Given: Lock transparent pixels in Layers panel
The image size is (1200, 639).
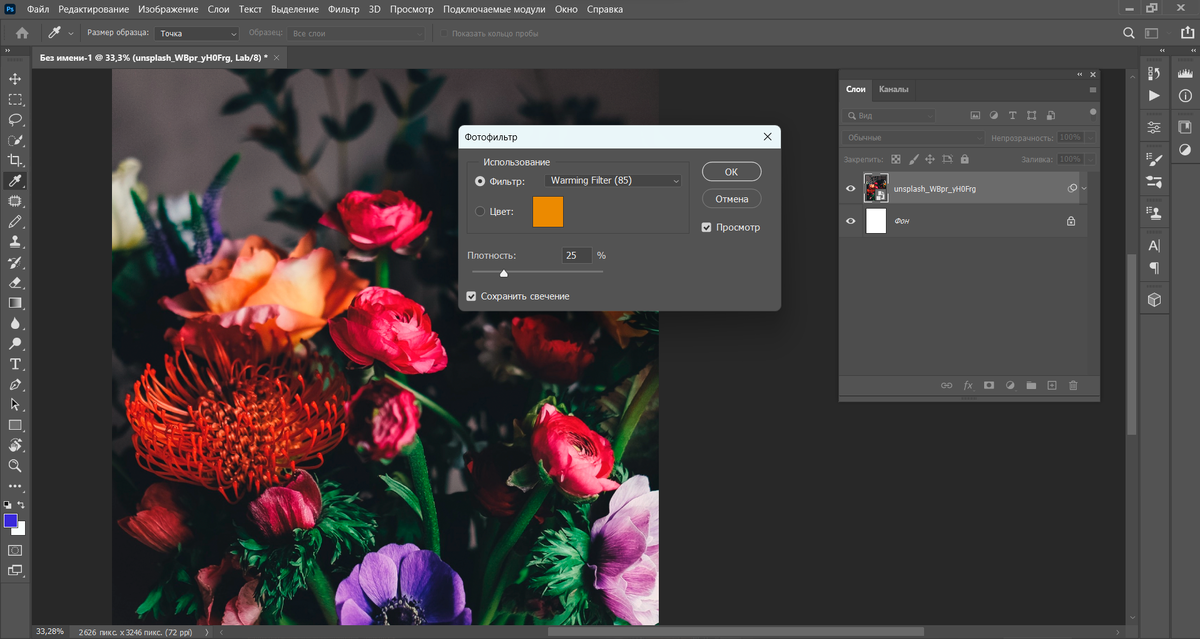Looking at the screenshot, I should tap(896, 159).
